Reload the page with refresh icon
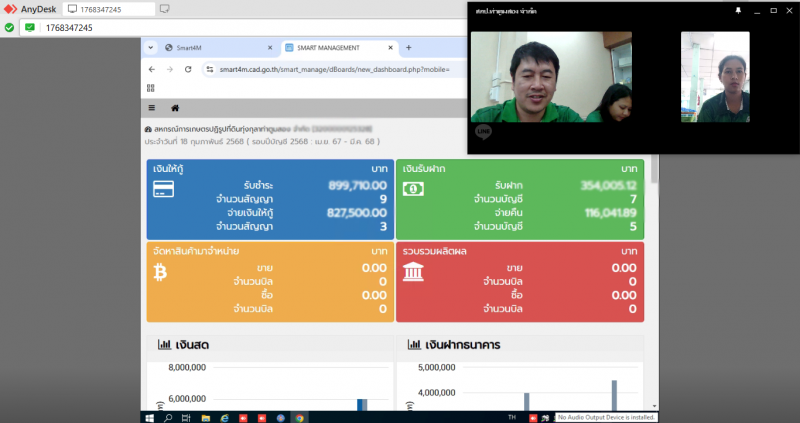Viewport: 800px width, 423px height. coord(188,69)
